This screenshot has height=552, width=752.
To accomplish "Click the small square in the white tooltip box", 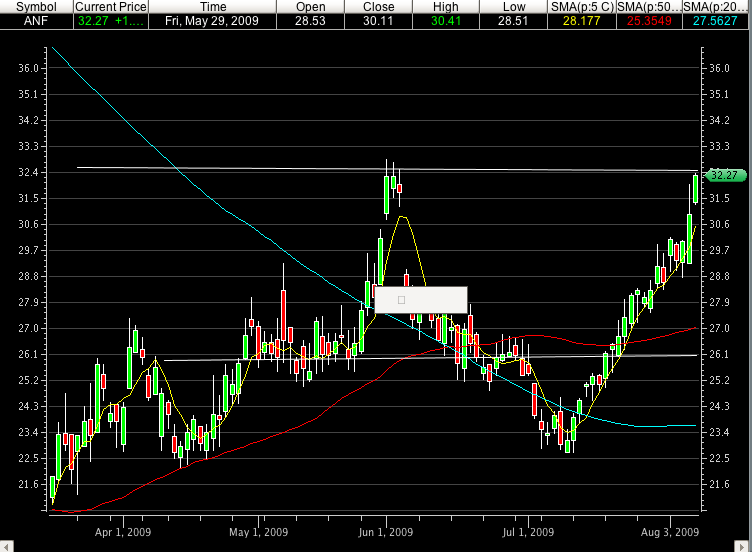I will click(402, 299).
